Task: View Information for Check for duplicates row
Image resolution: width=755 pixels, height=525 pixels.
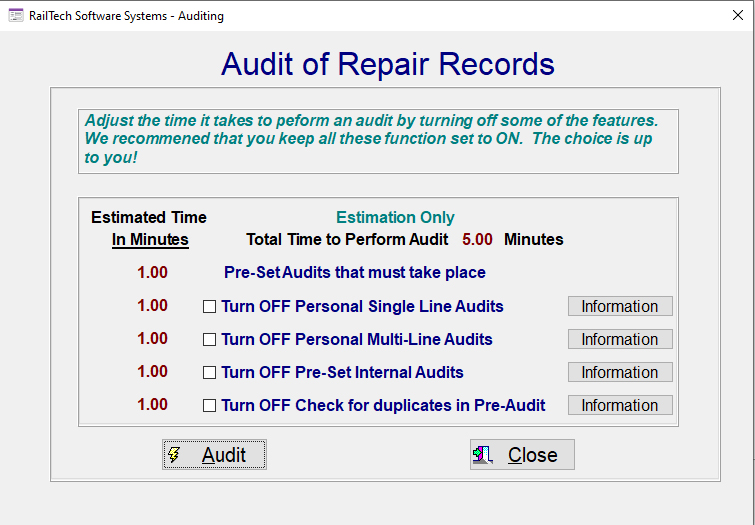Action: pos(620,405)
